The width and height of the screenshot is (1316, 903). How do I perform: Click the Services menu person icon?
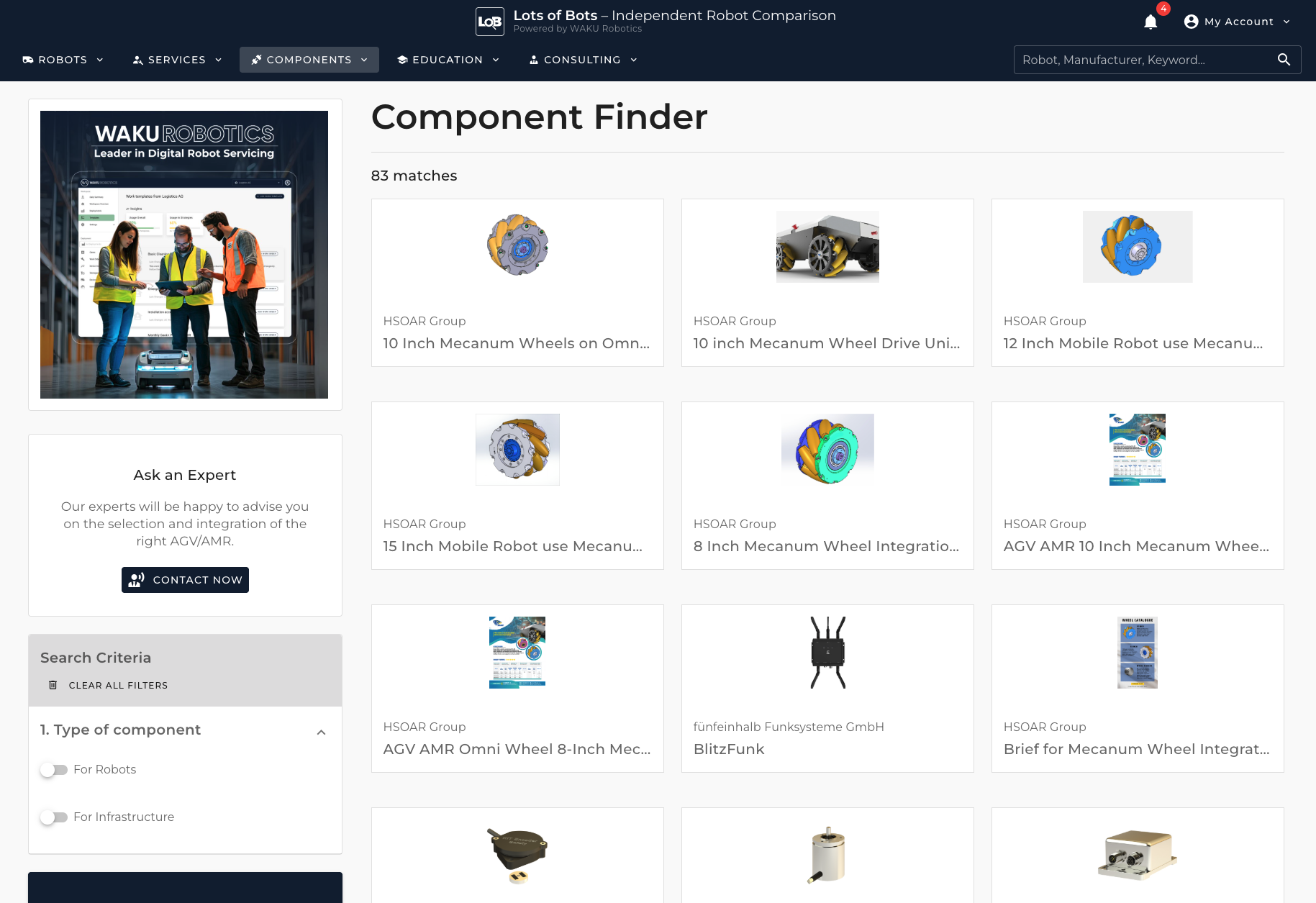point(138,60)
